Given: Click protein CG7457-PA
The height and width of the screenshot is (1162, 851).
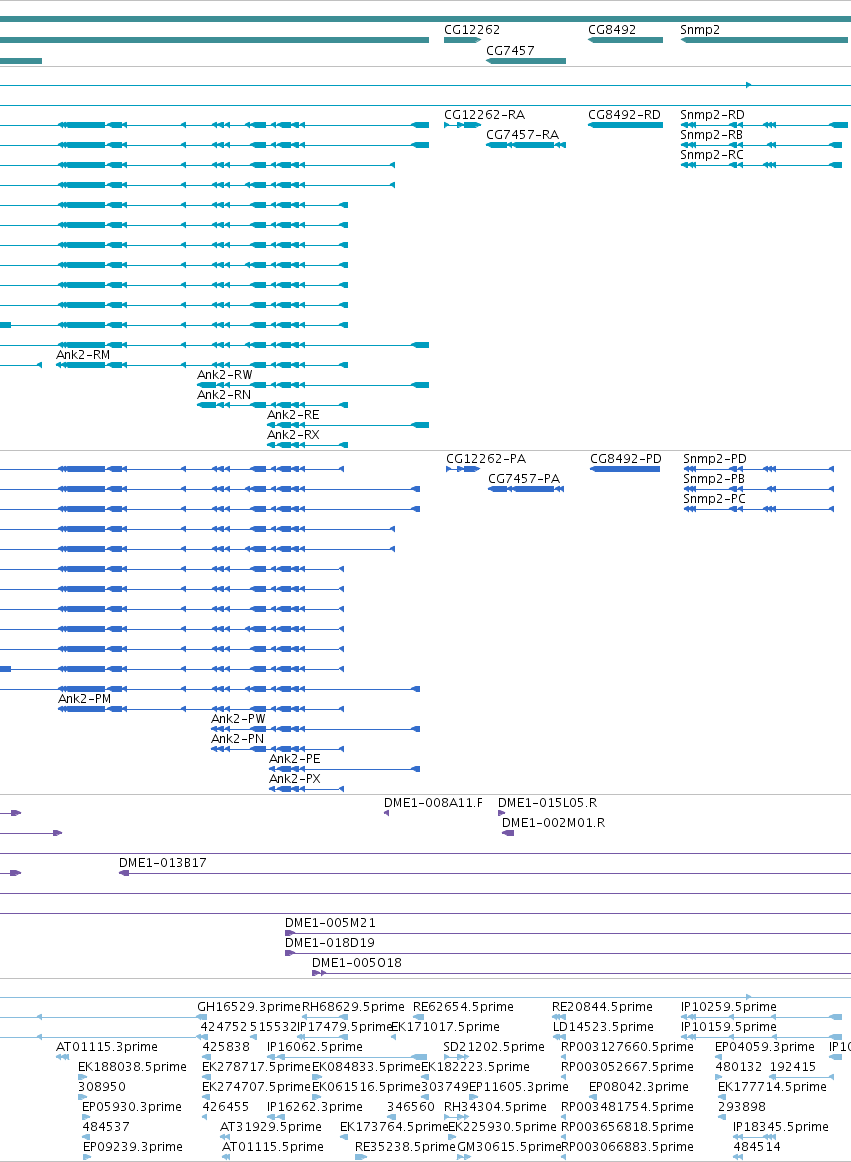Looking at the screenshot, I should (x=526, y=489).
